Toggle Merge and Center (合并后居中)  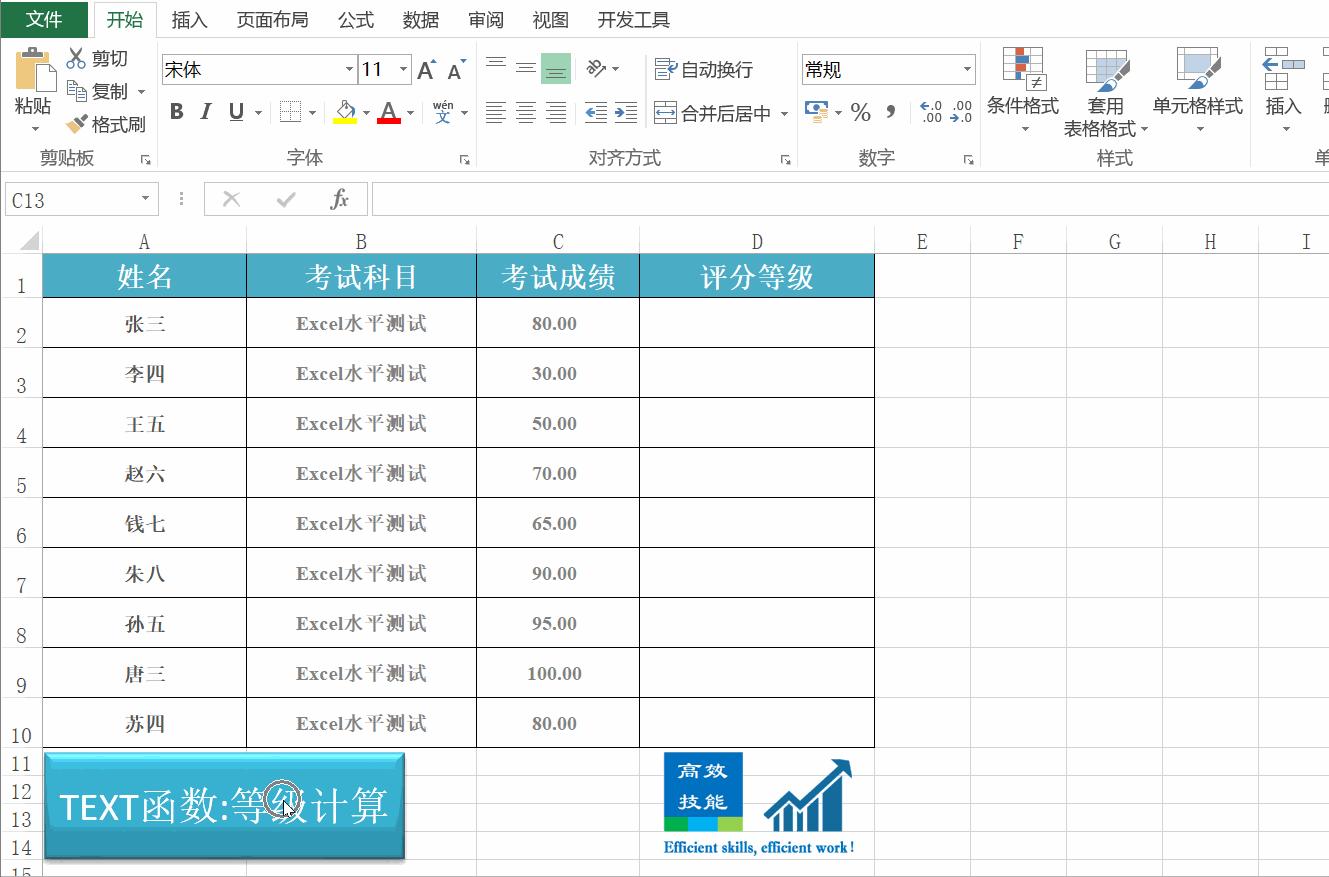(x=710, y=112)
